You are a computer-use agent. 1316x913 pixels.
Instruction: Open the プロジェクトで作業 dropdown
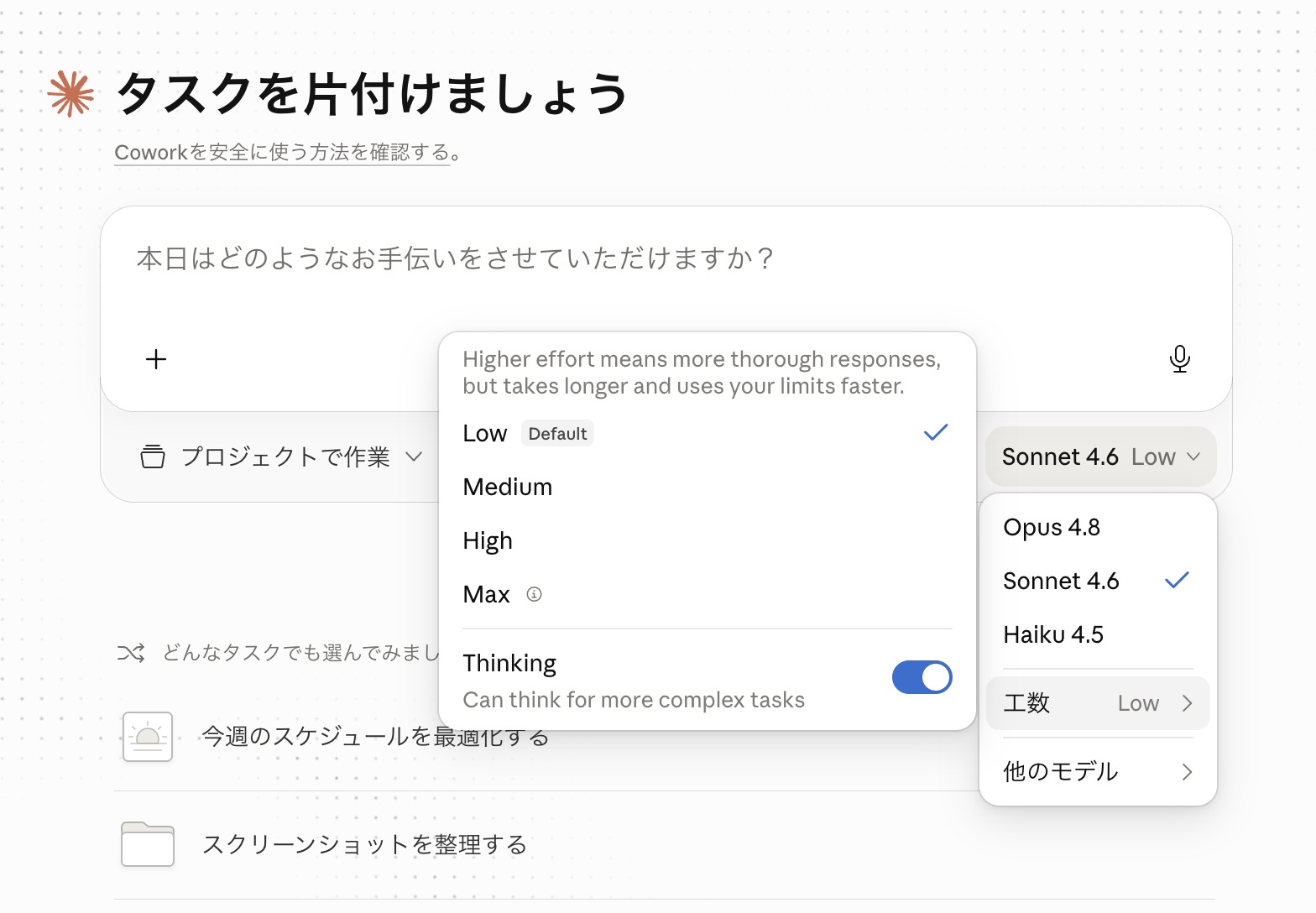281,456
